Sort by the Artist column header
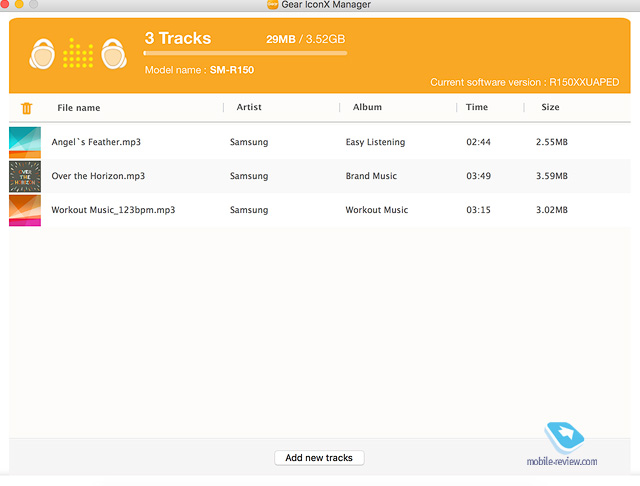Viewport: 640px width, 486px height. coord(249,107)
